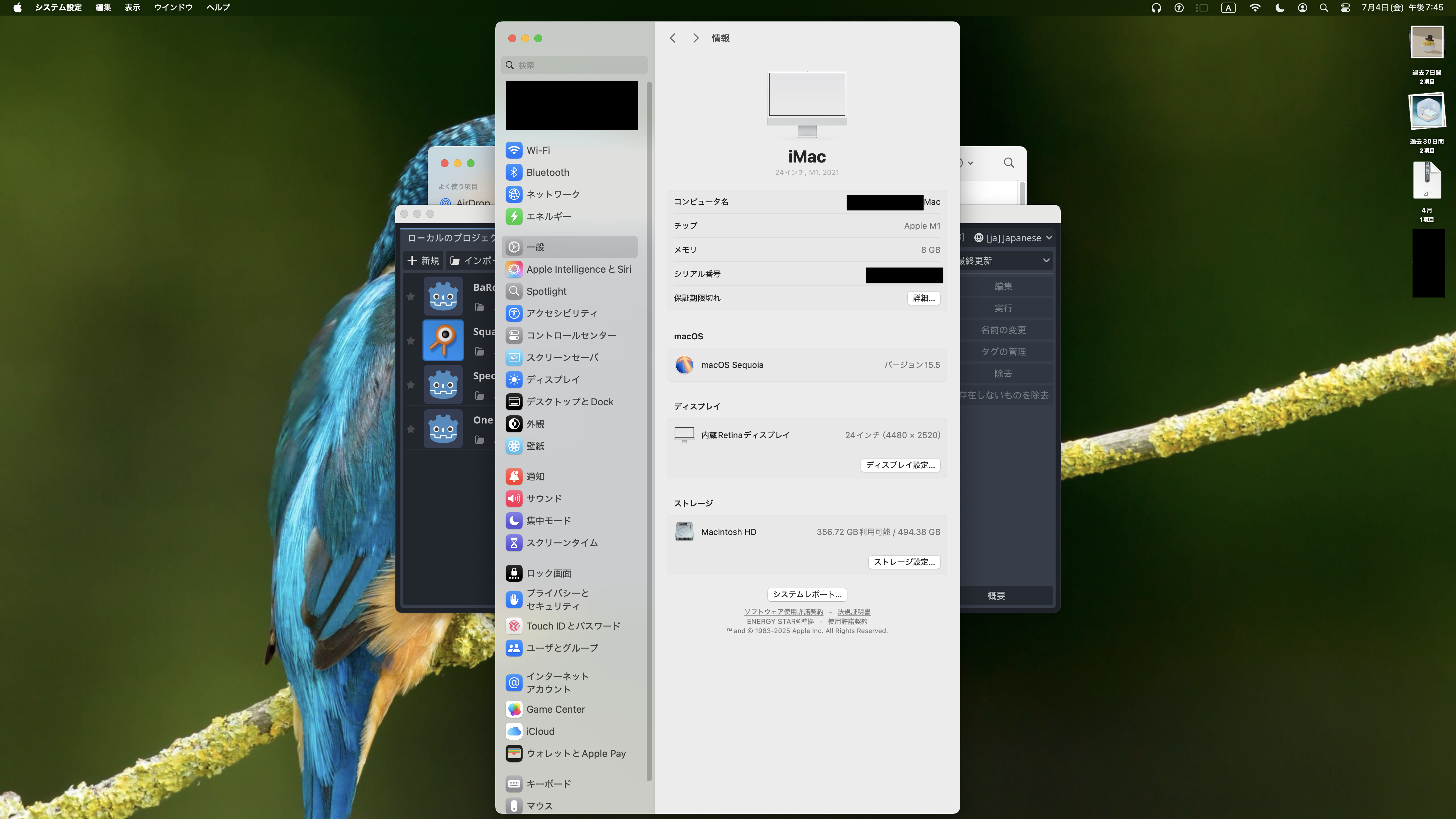
Task: Open 壁紙 wallpaper settings
Action: click(x=570, y=446)
